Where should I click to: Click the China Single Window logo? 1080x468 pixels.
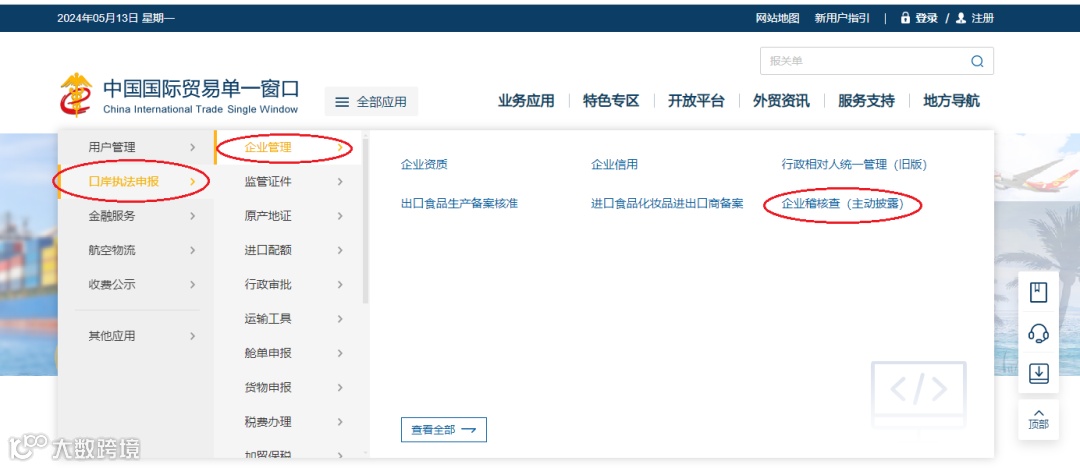pos(178,96)
